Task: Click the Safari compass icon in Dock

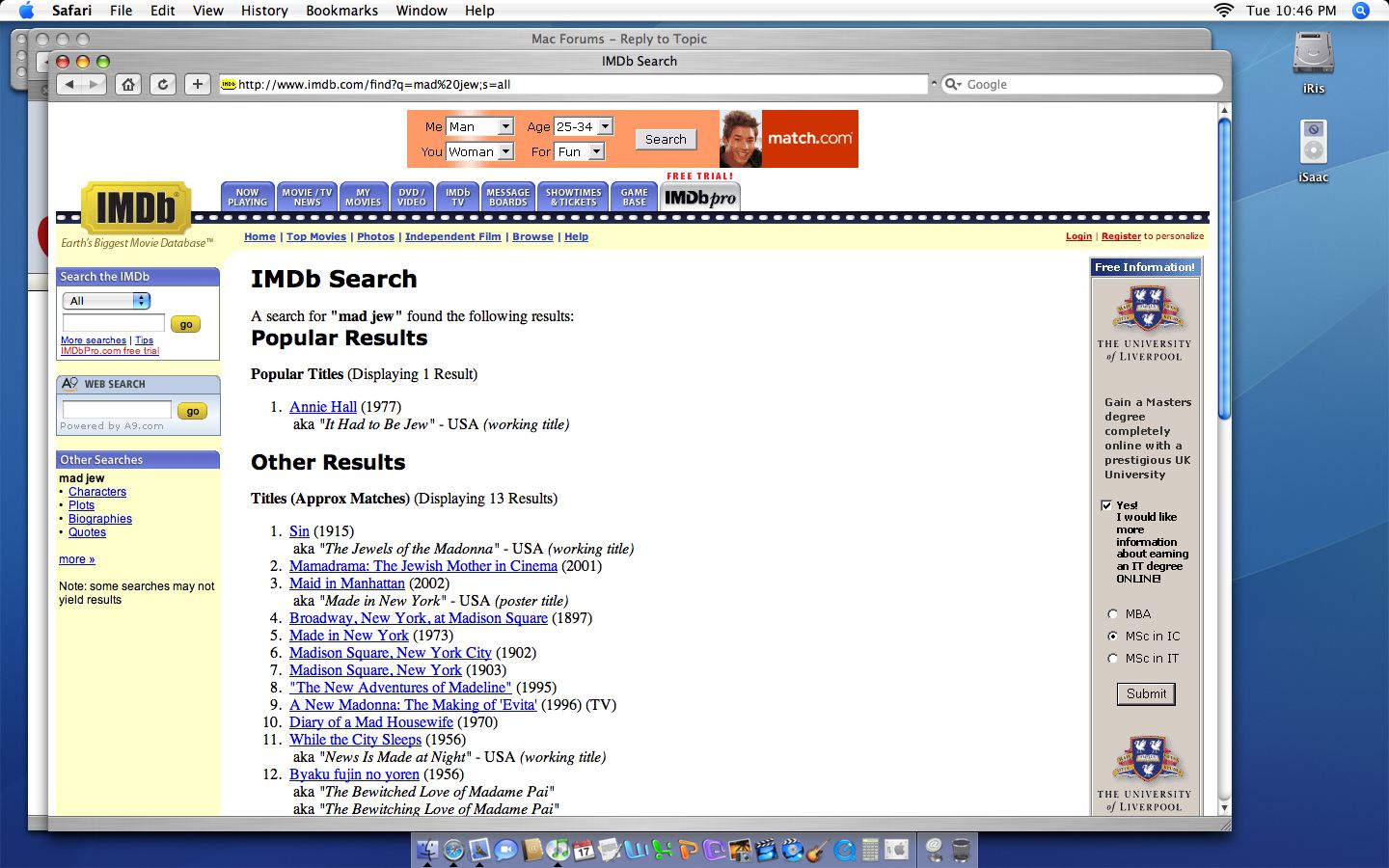Action: (453, 850)
